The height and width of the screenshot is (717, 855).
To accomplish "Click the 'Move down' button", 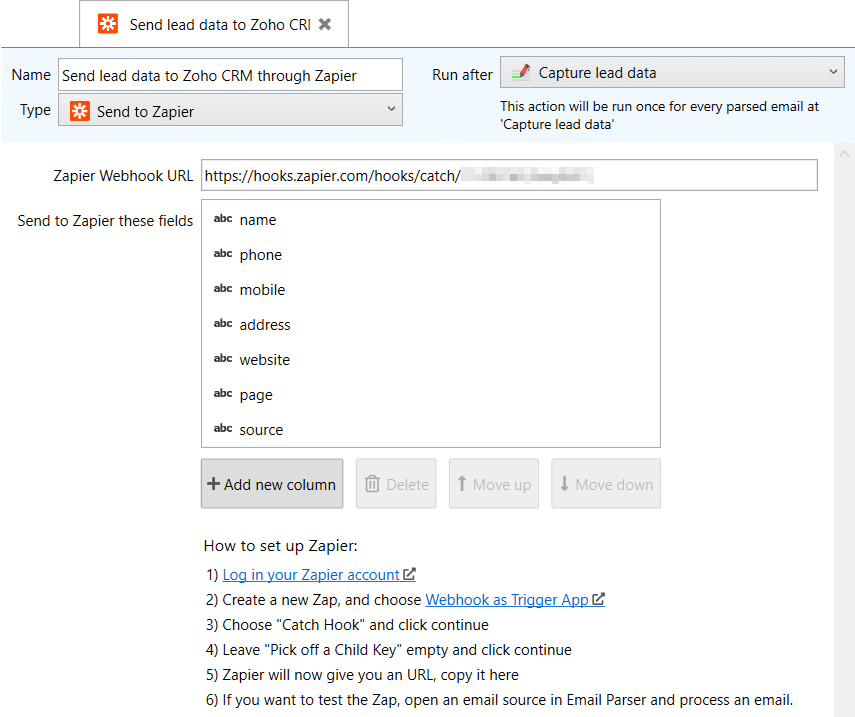I will coord(606,484).
